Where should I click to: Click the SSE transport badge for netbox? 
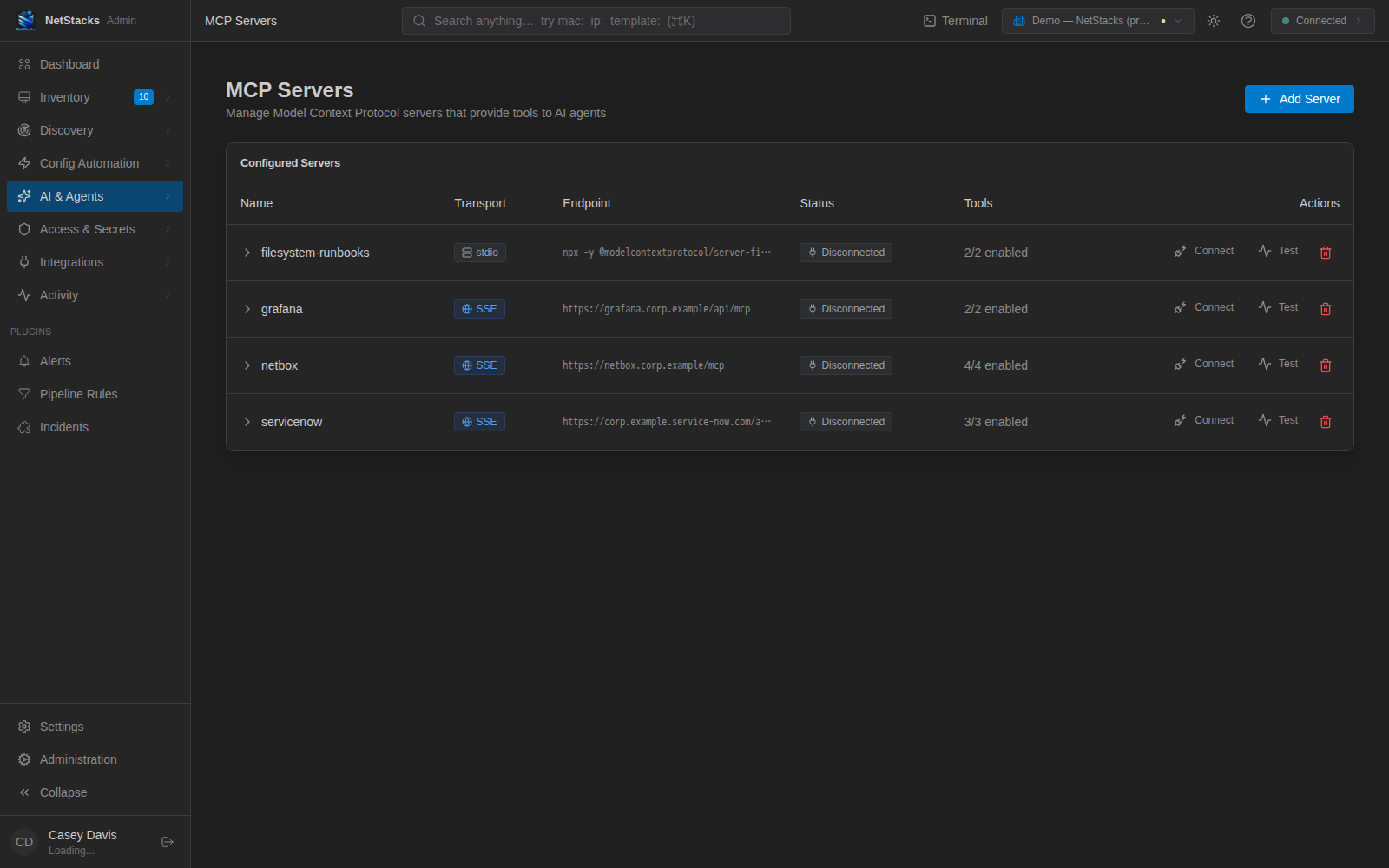coord(479,365)
